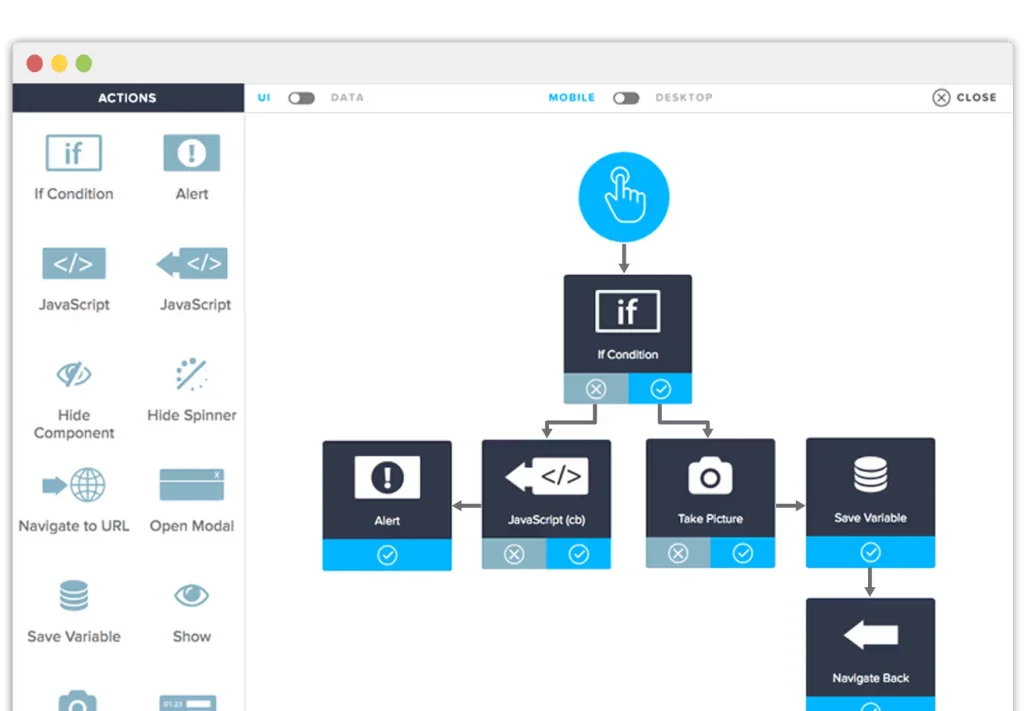Viewport: 1024px width, 711px height.
Task: Select Save Variable in Actions panel
Action: pos(73,597)
